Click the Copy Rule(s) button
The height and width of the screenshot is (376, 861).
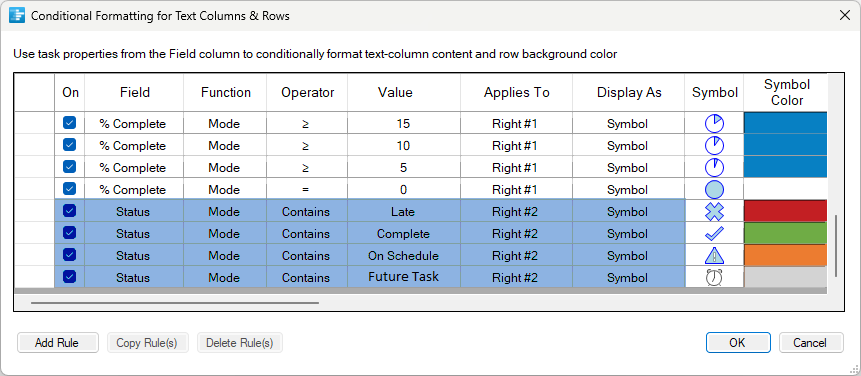147,343
